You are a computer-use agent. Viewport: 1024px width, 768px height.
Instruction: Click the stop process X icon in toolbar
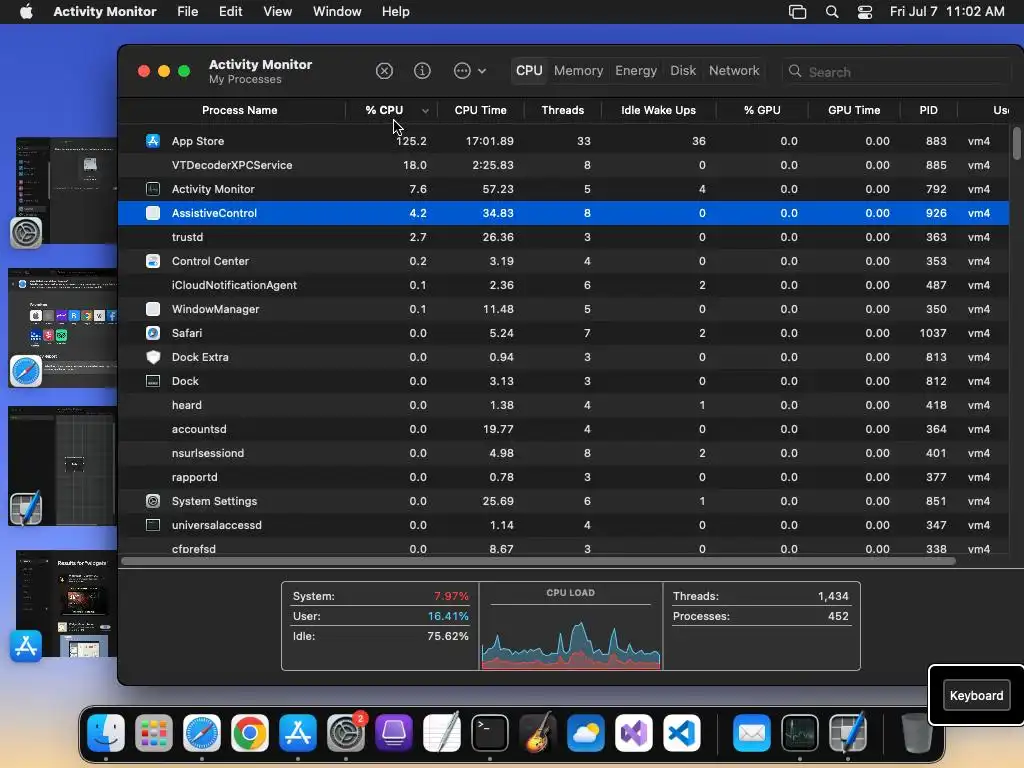(384, 71)
